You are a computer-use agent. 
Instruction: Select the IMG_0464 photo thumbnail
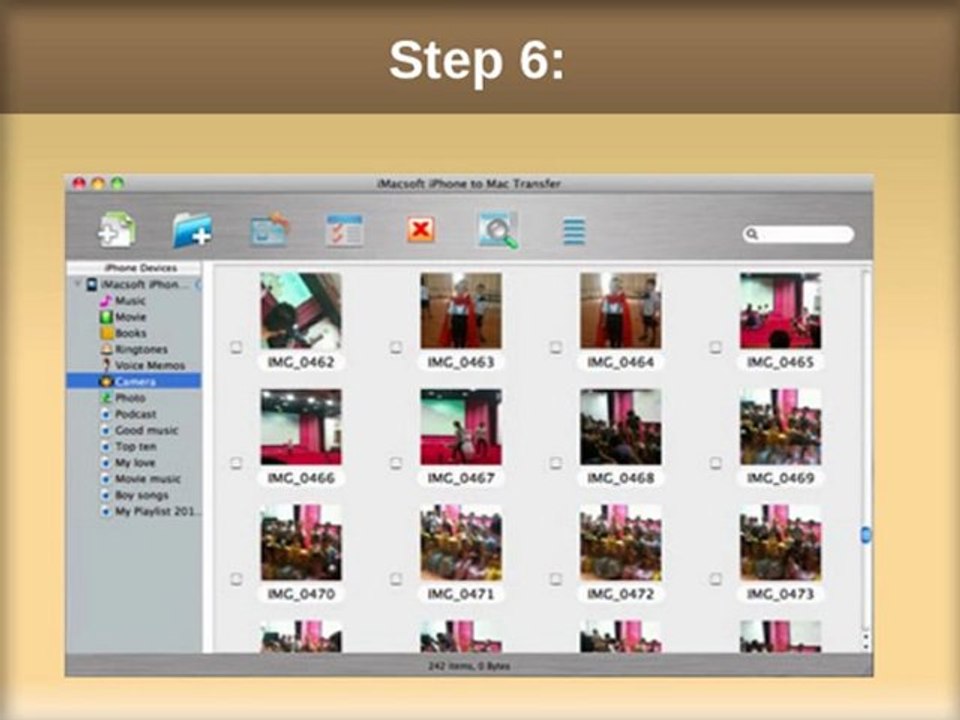620,311
